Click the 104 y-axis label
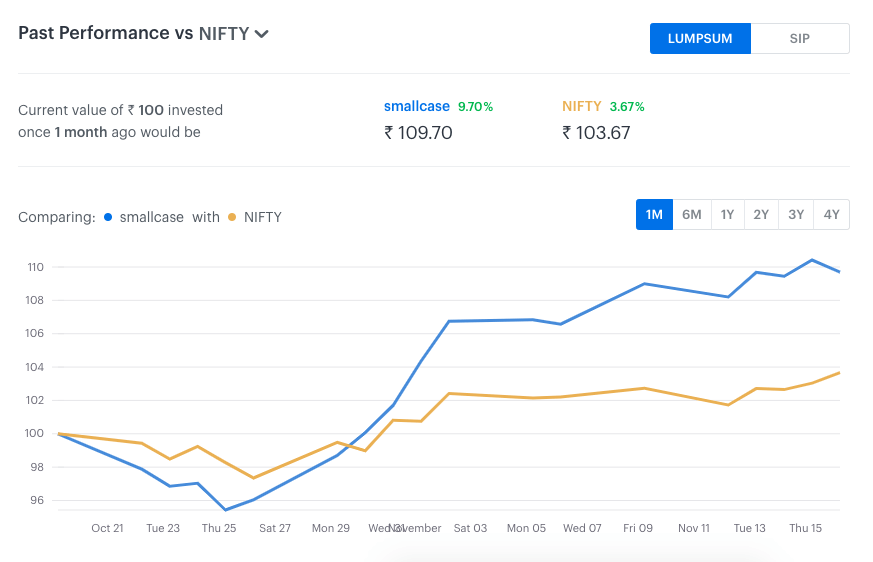 pyautogui.click(x=35, y=367)
